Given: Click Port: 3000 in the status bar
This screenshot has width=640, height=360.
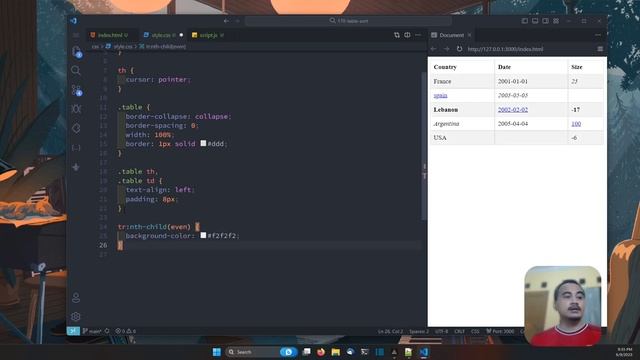Looking at the screenshot, I should point(500,331).
